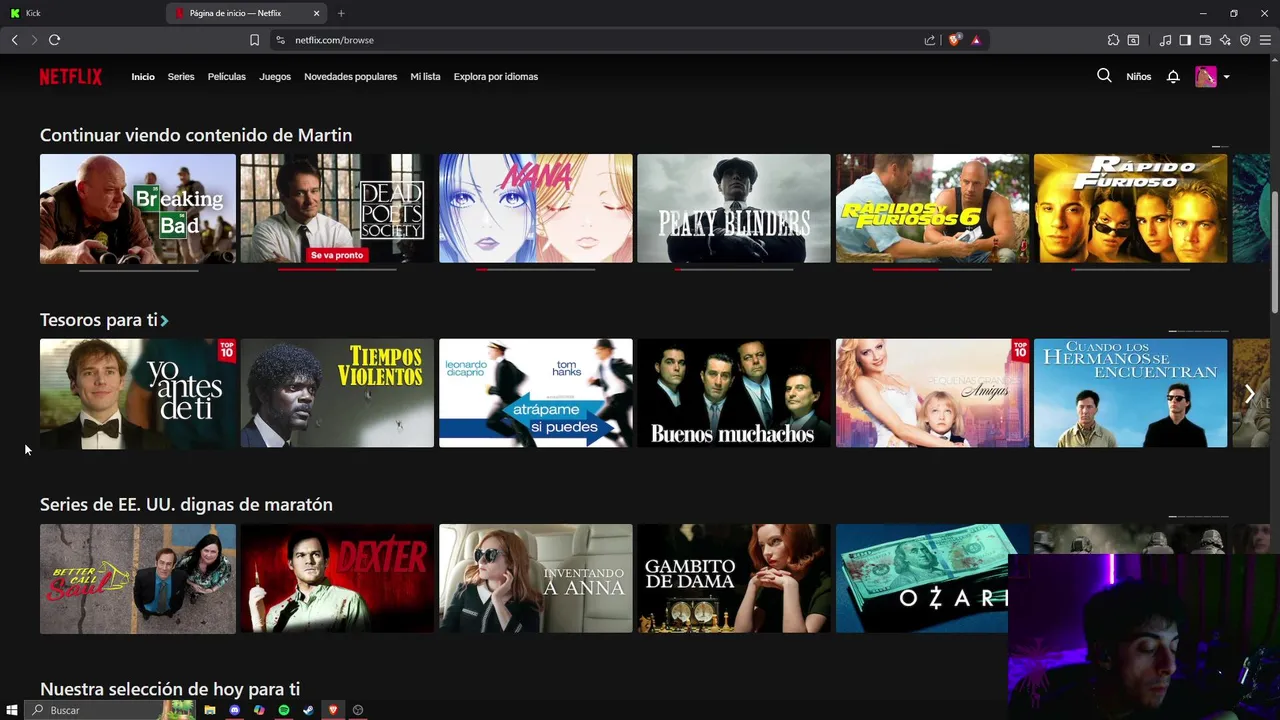Open the notifications bell
The width and height of the screenshot is (1280, 720).
tap(1173, 77)
